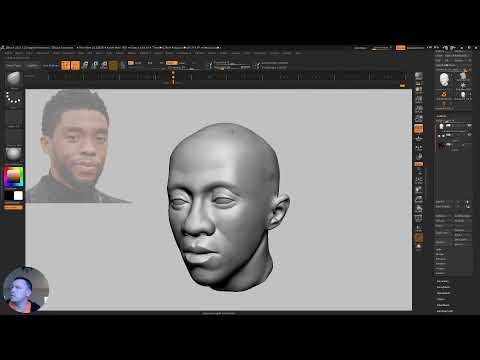Click the Rotate view icon on right shelf
480x360 pixels.
[x=419, y=209]
